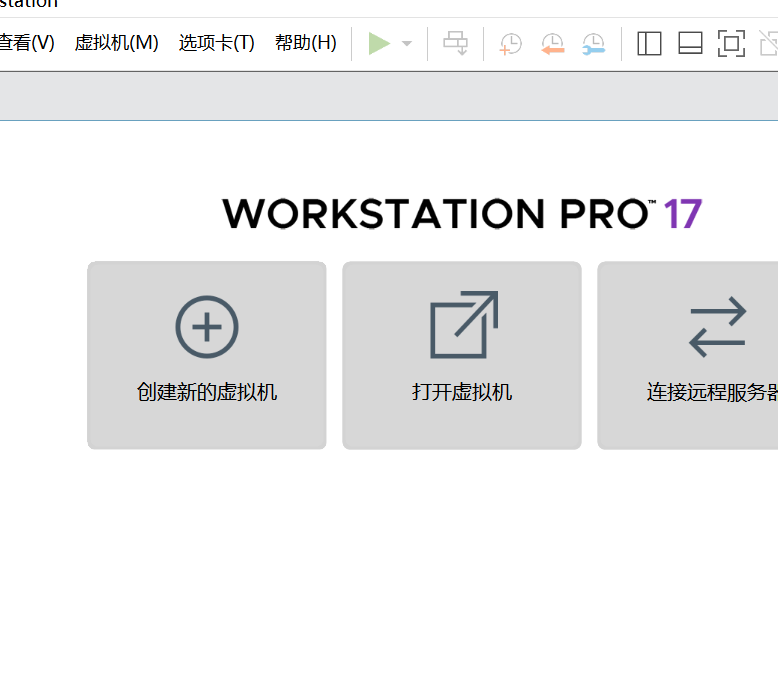Open the snapshot manager wrench icon
This screenshot has height=678, width=778.
593,44
